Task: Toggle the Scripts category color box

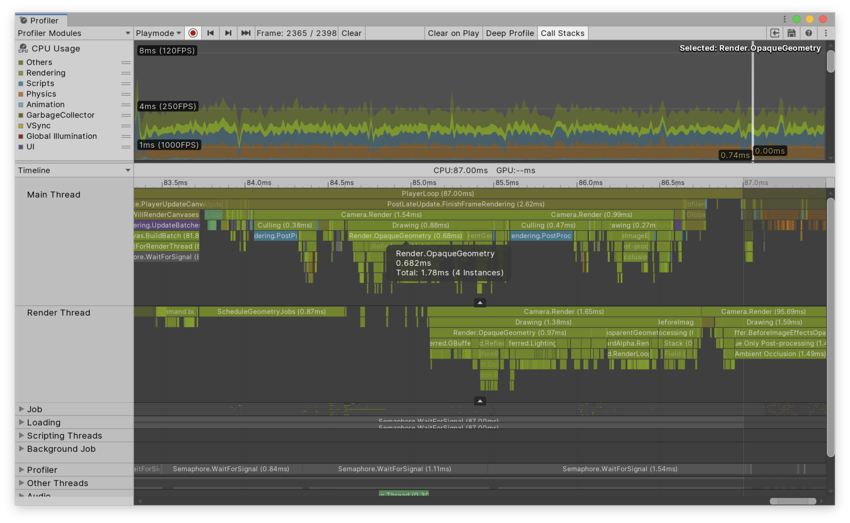Action: (x=21, y=83)
